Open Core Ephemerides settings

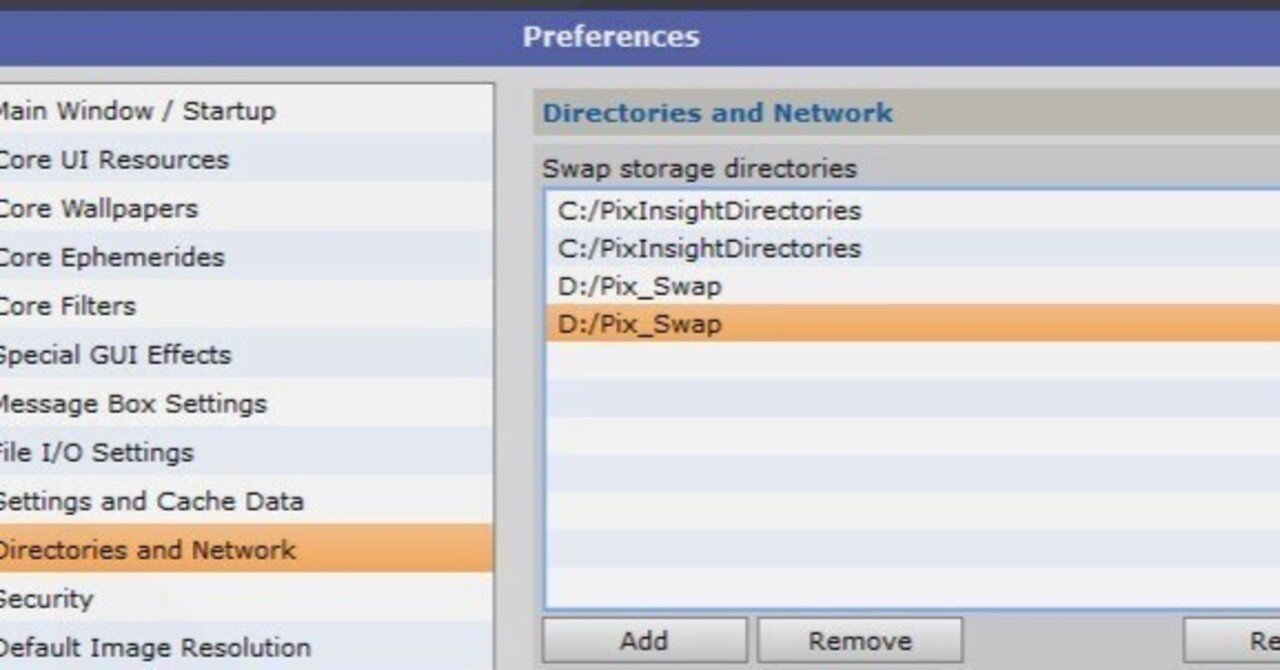tap(110, 257)
